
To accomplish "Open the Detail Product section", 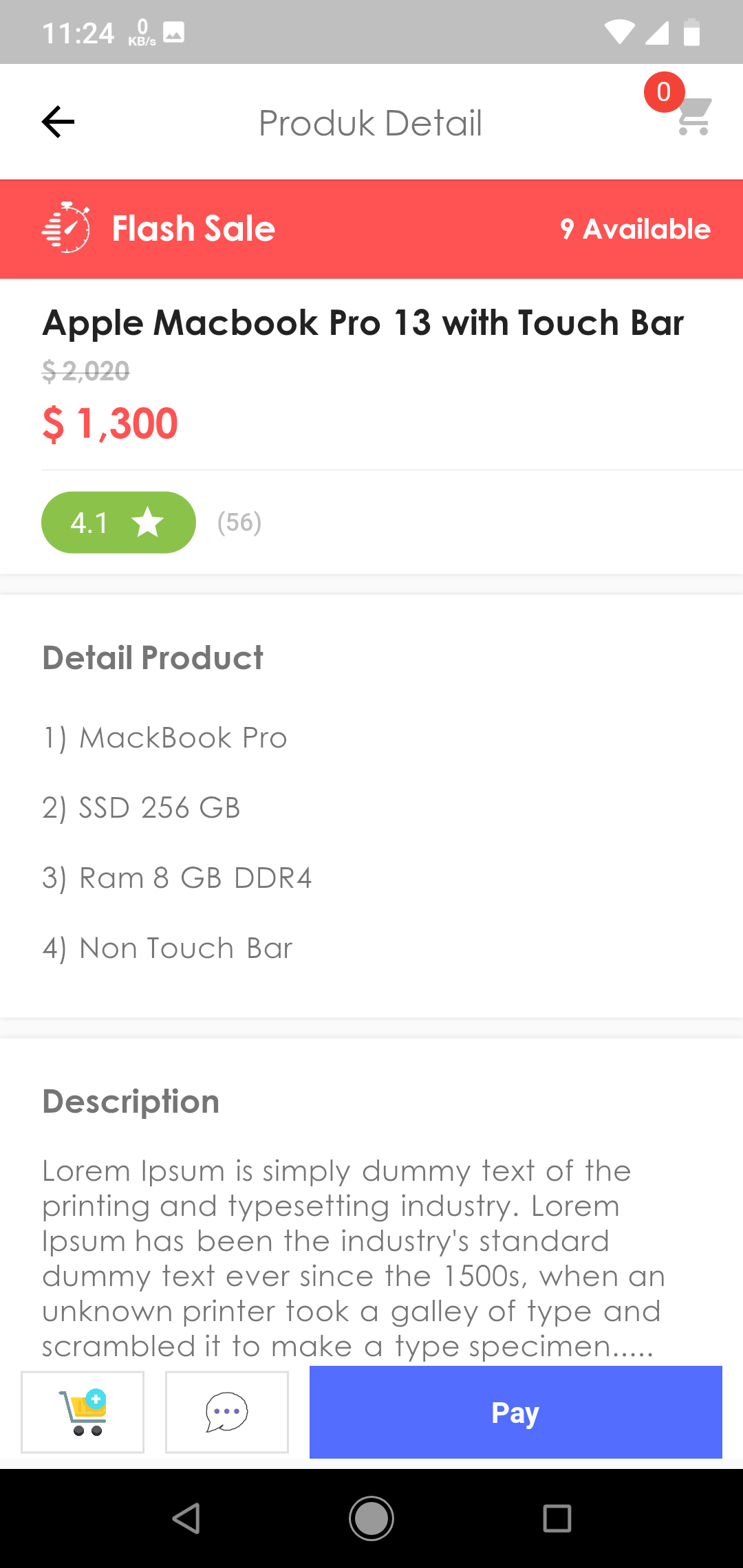I will click(152, 657).
